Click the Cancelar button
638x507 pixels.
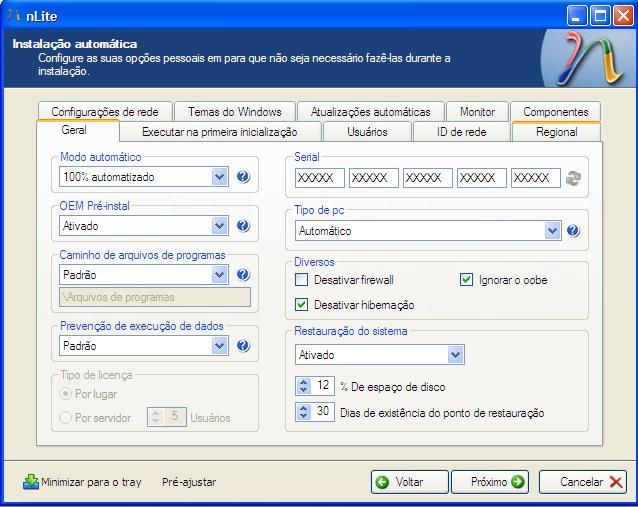tap(583, 482)
